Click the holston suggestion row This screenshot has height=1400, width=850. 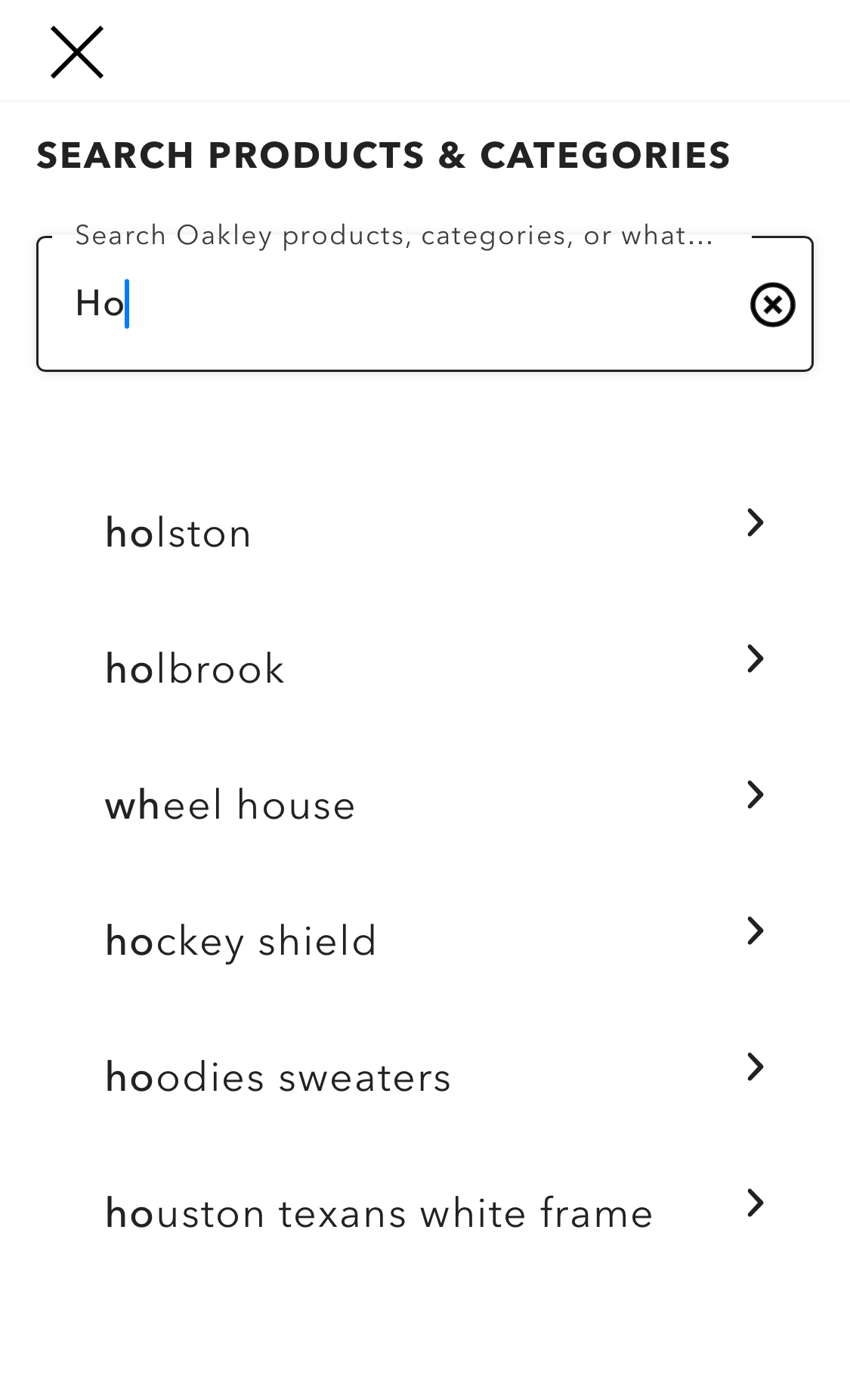pyautogui.click(x=178, y=532)
